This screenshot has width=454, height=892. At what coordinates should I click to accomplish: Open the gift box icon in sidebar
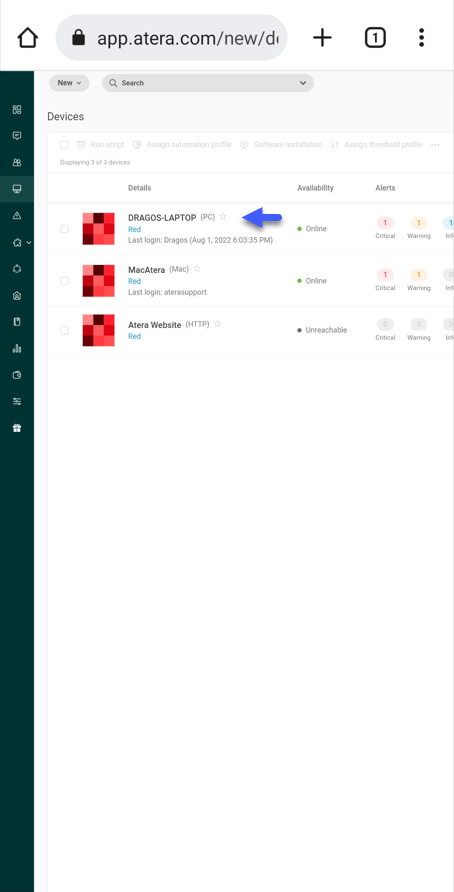pyautogui.click(x=17, y=428)
